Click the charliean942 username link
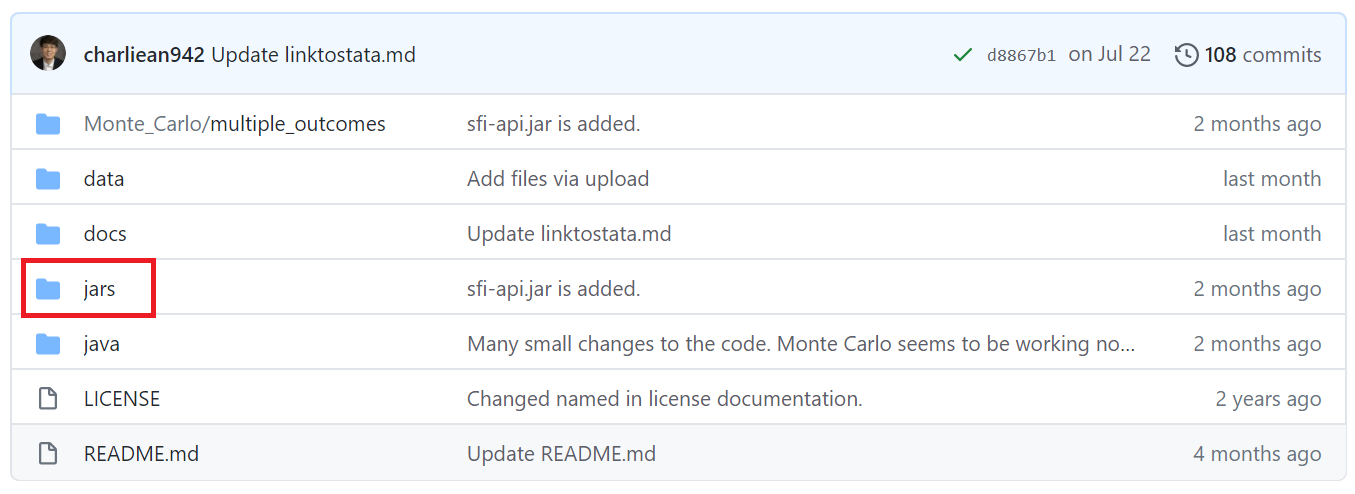The width and height of the screenshot is (1355, 494). pos(145,55)
